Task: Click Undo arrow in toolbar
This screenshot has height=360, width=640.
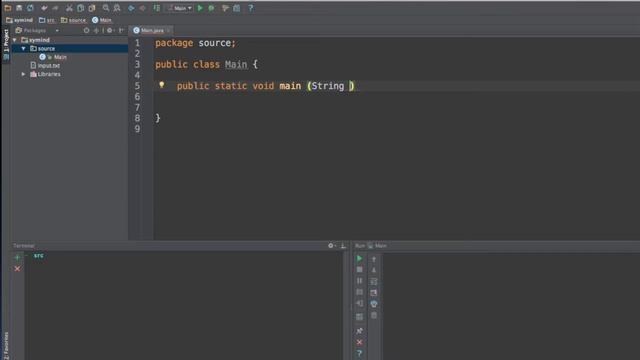Action: tap(44, 8)
